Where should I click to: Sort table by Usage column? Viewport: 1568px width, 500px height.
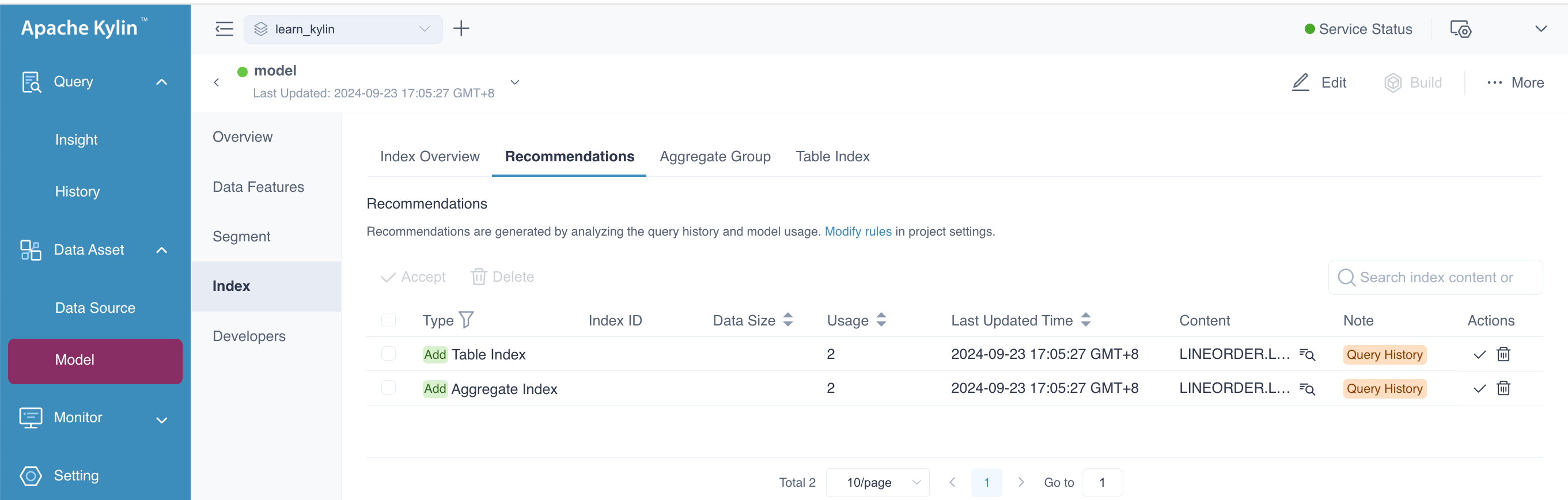point(881,320)
